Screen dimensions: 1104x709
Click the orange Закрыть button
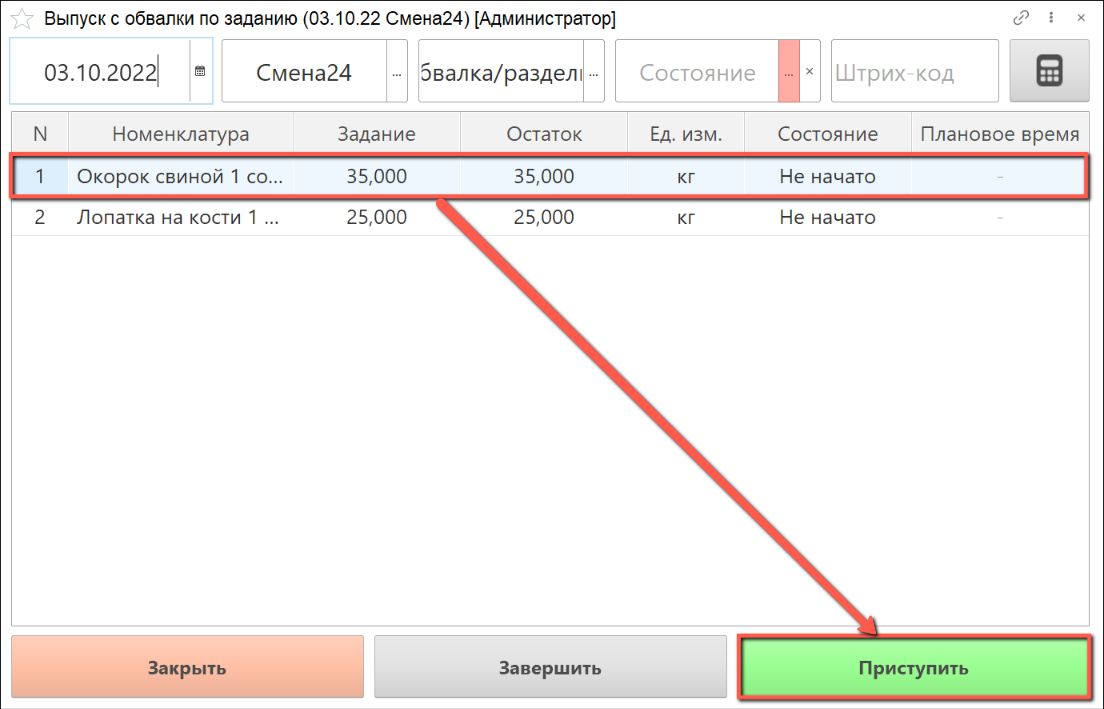coord(187,668)
